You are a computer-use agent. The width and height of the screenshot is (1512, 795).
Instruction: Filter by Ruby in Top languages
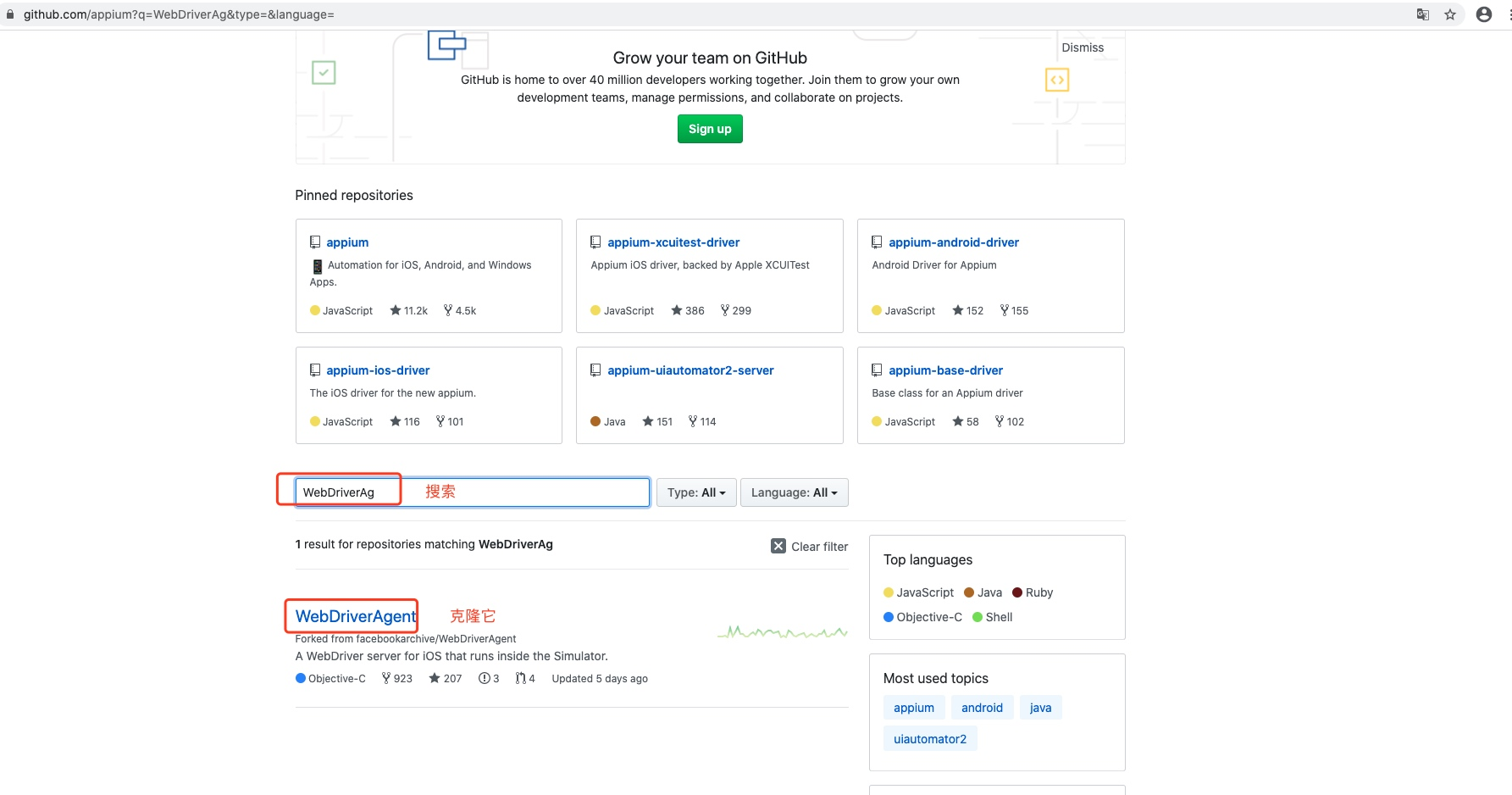coord(1033,592)
